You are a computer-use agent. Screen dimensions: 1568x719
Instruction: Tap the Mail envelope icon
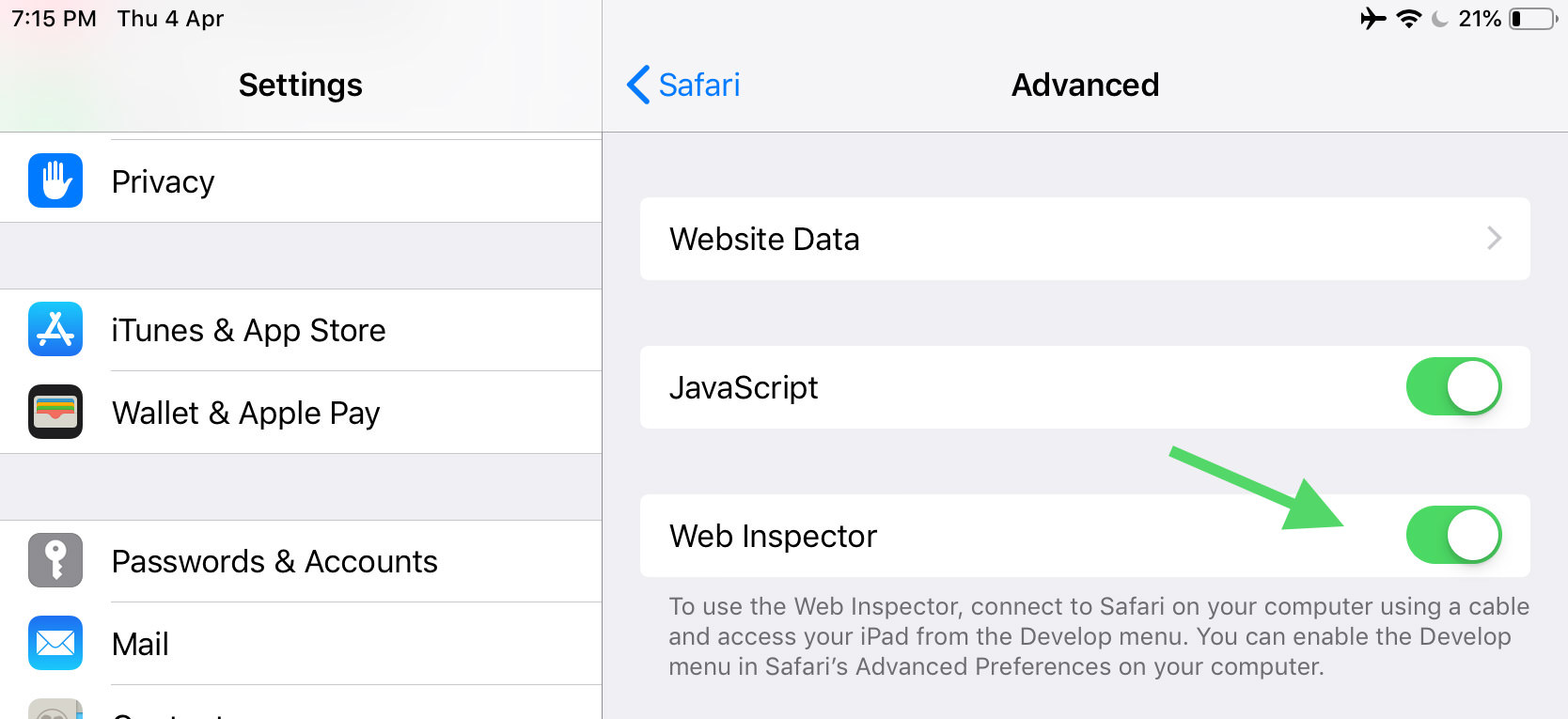point(55,643)
